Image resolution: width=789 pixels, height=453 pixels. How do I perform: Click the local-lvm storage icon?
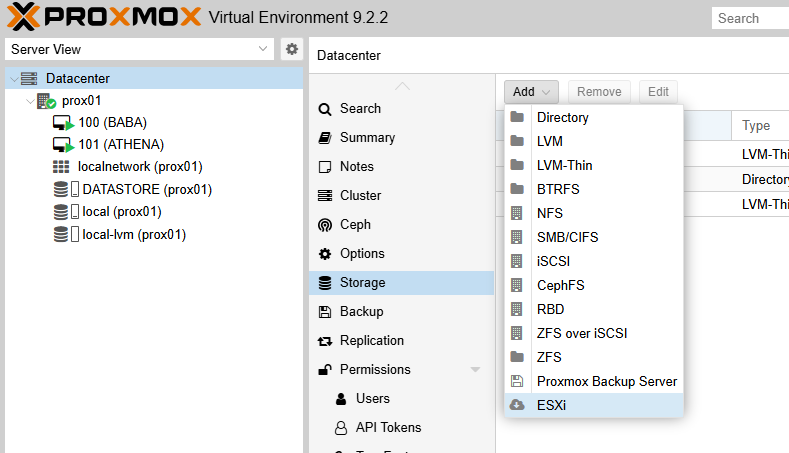click(61, 234)
